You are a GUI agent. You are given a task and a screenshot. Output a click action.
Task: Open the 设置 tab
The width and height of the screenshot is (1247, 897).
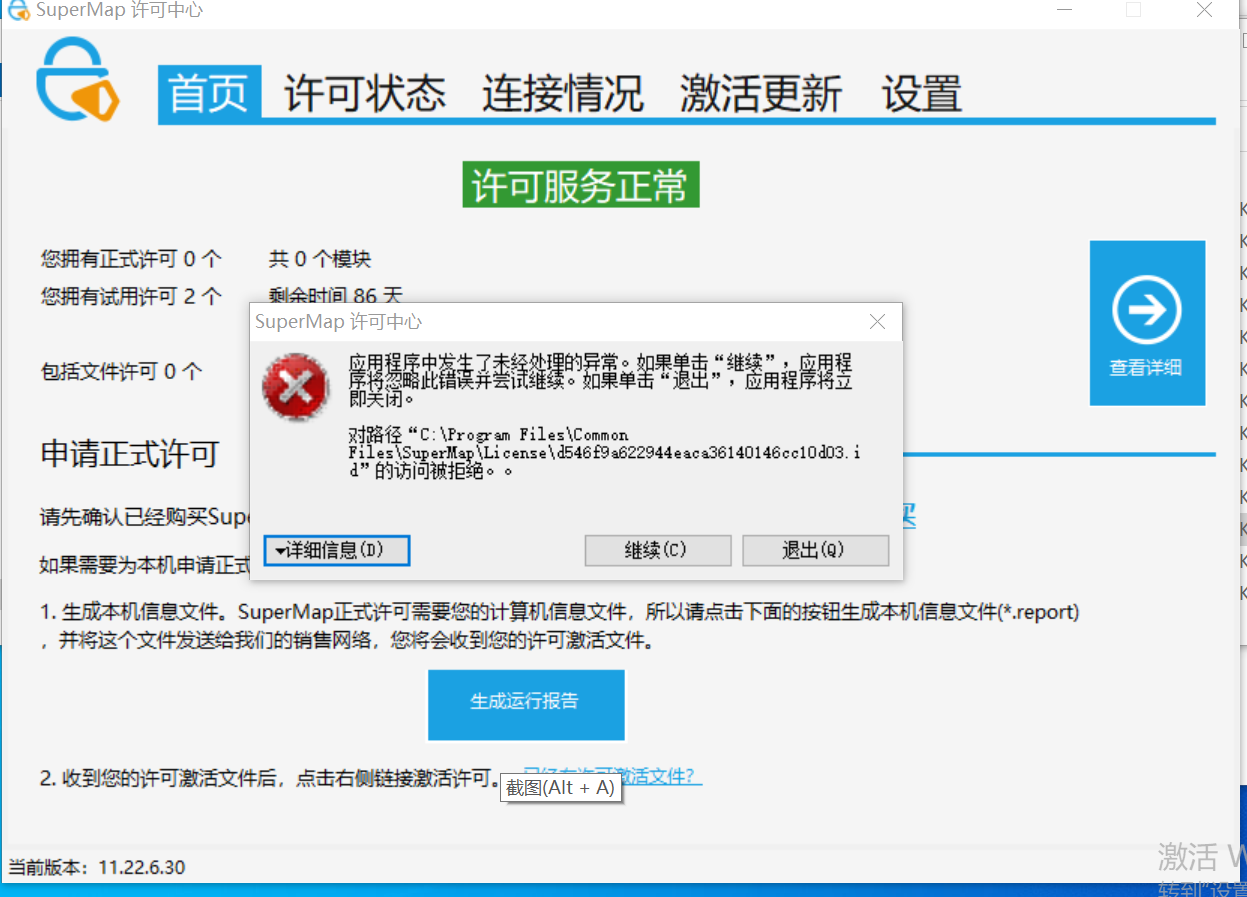[921, 93]
